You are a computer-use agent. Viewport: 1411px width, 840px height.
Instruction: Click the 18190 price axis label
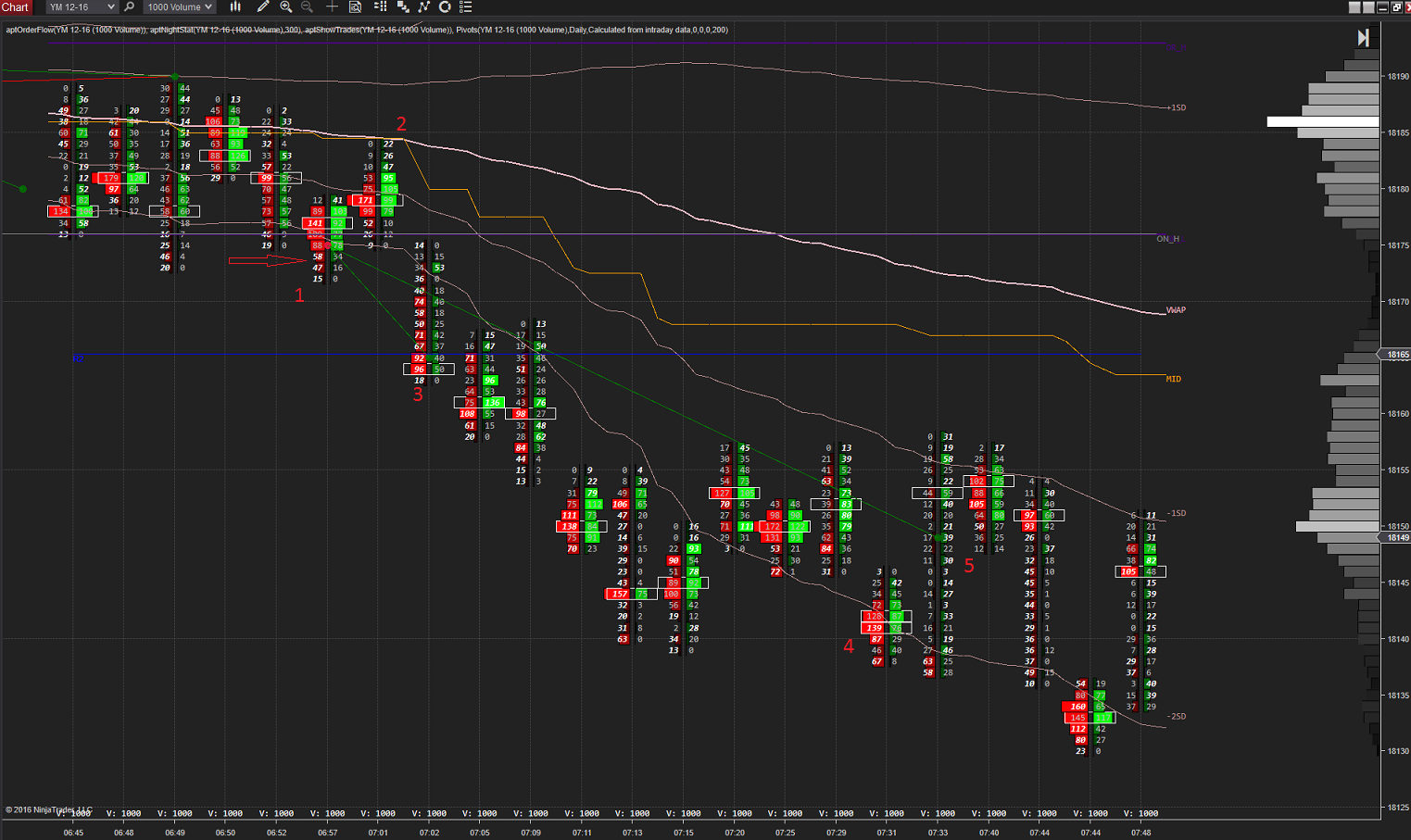coord(1398,77)
